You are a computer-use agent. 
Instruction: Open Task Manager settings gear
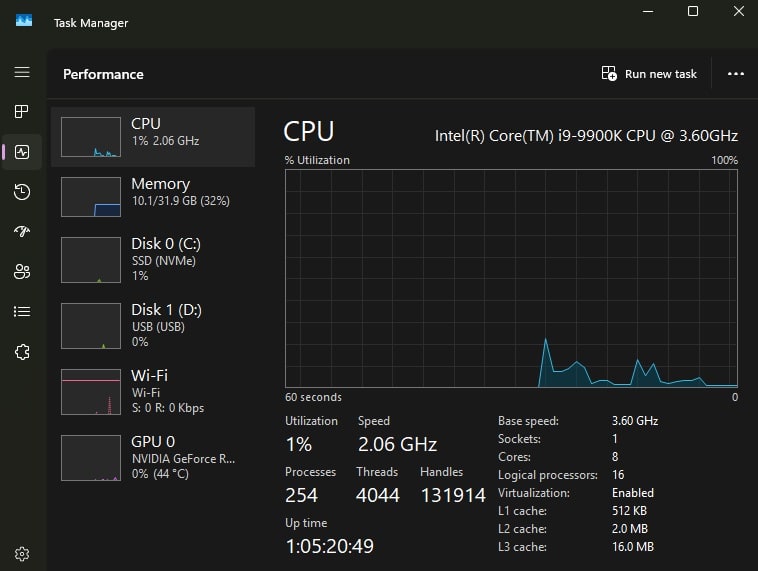(22, 554)
